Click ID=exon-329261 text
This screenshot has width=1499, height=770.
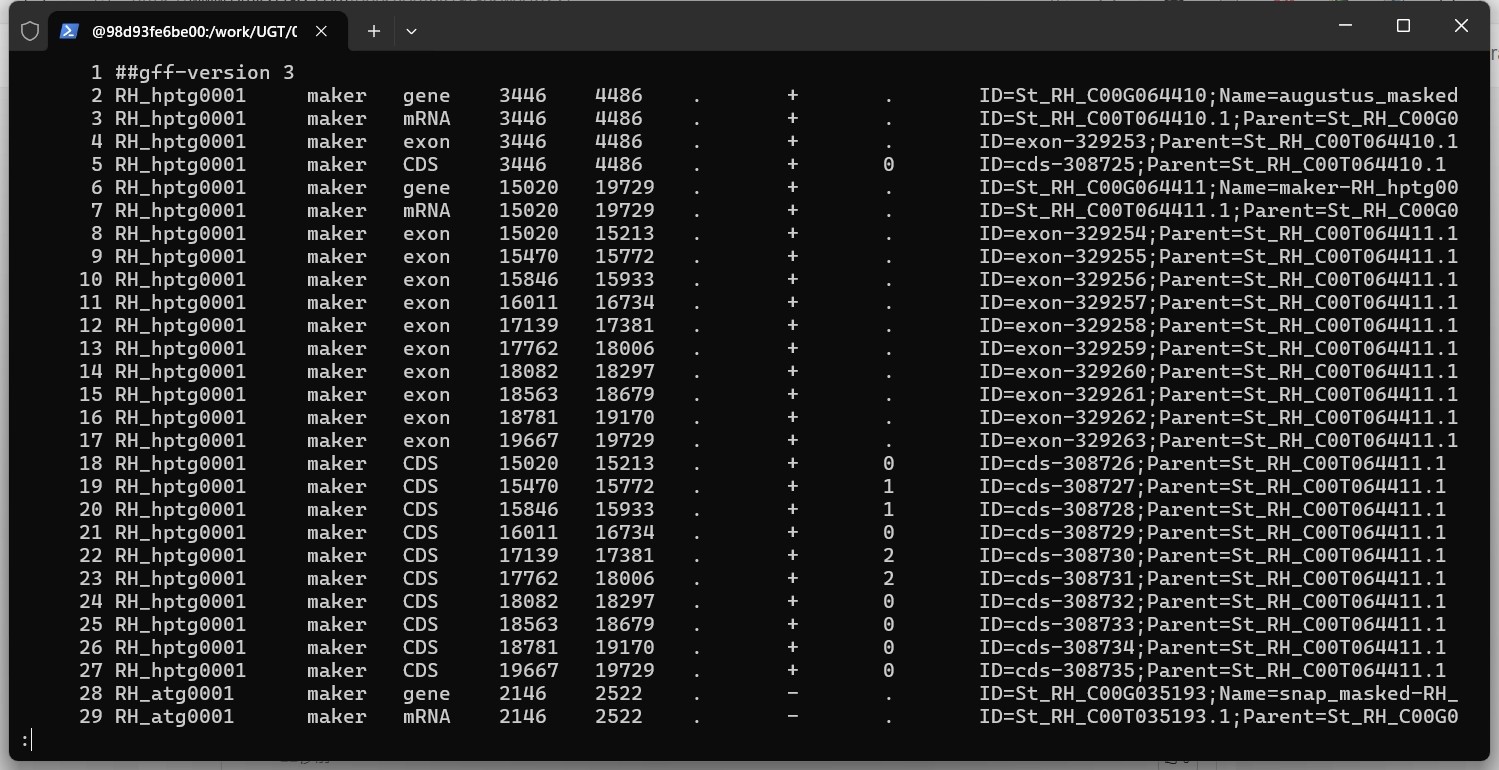coord(1063,394)
